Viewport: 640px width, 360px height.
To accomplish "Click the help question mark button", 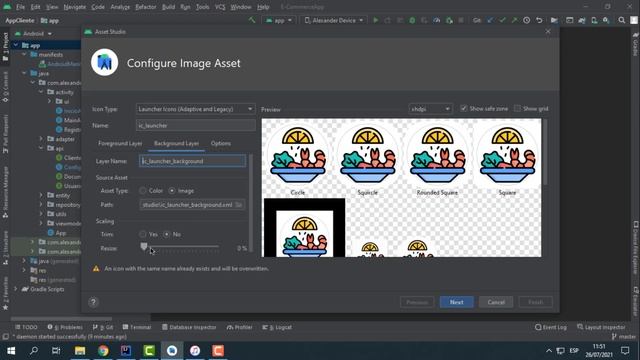I will click(93, 302).
